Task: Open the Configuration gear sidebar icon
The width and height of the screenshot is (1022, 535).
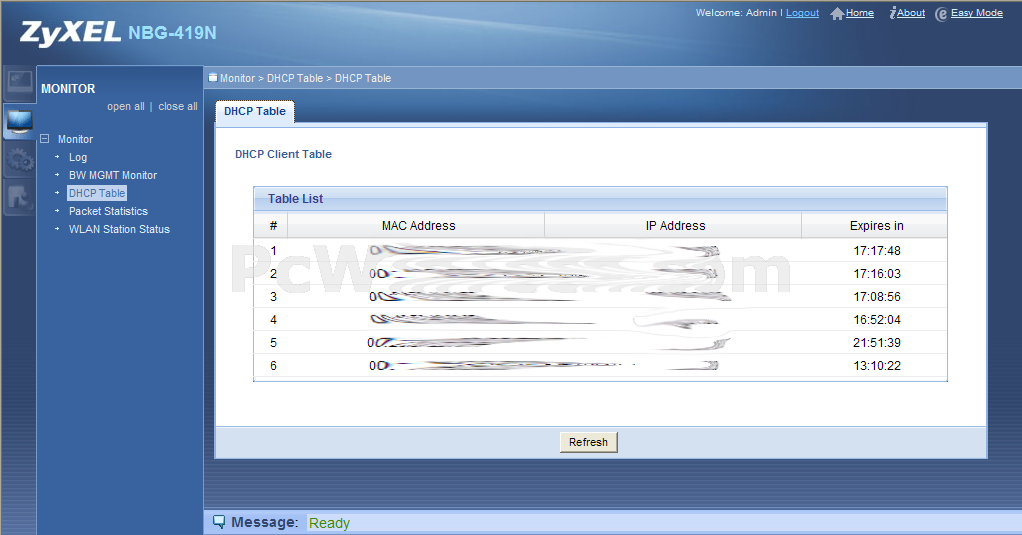Action: 19,159
